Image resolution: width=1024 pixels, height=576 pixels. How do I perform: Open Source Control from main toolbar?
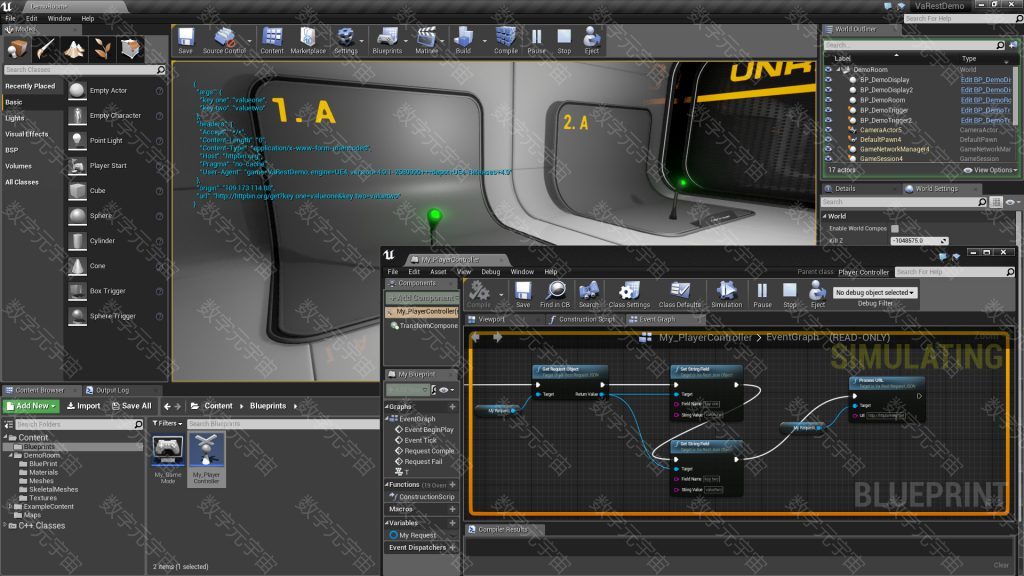pyautogui.click(x=224, y=39)
